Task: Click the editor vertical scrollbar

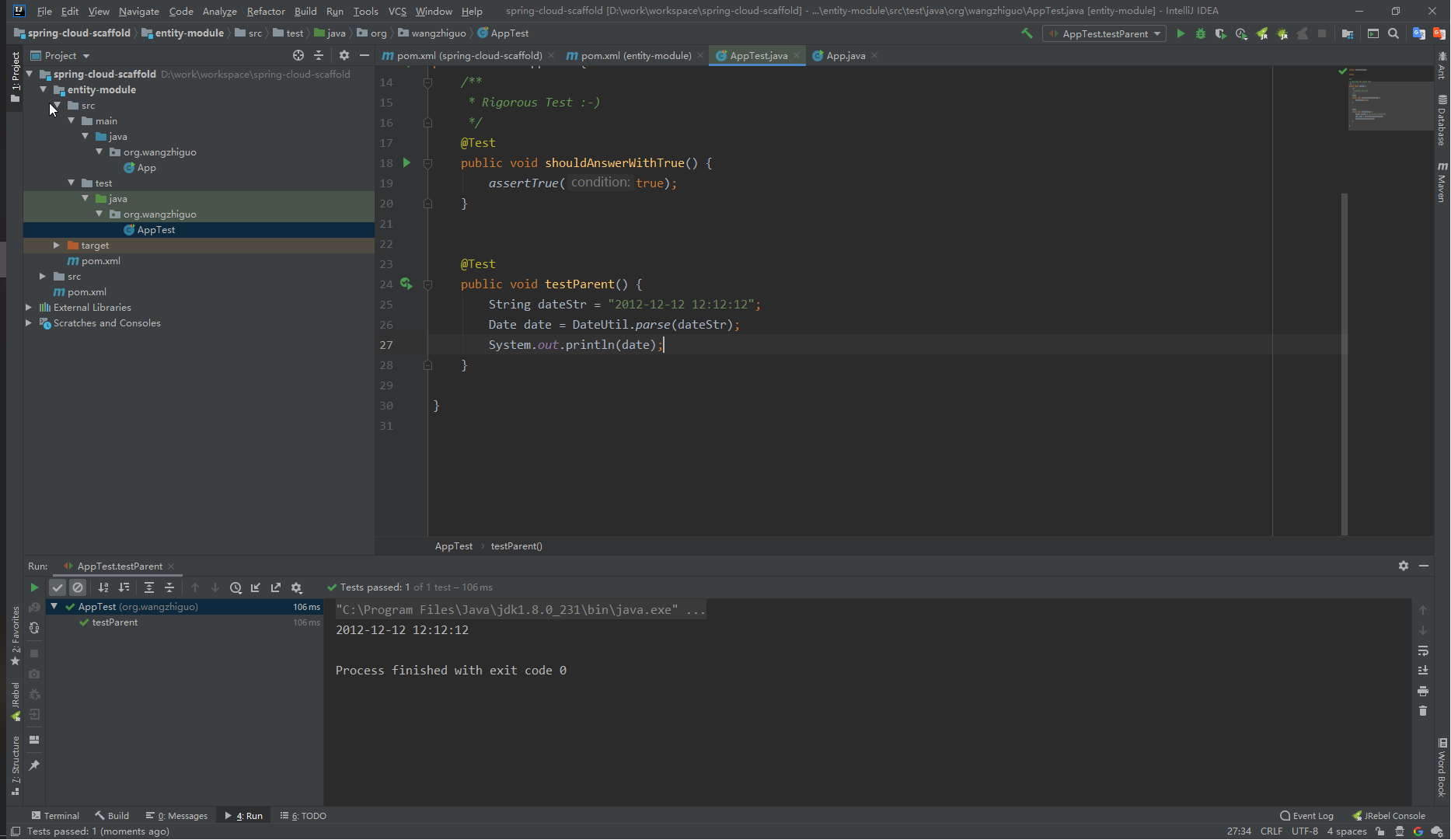Action: (x=1345, y=364)
